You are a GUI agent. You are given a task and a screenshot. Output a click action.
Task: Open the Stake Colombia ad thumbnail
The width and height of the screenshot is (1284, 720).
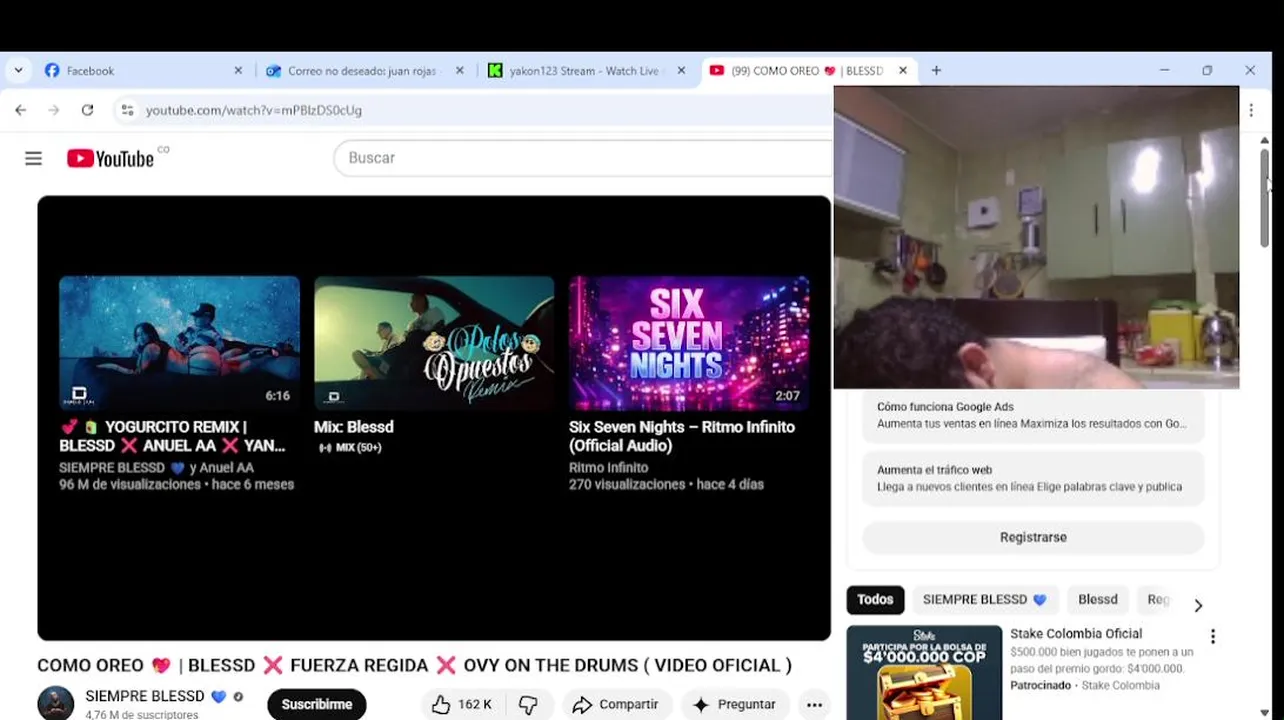924,672
